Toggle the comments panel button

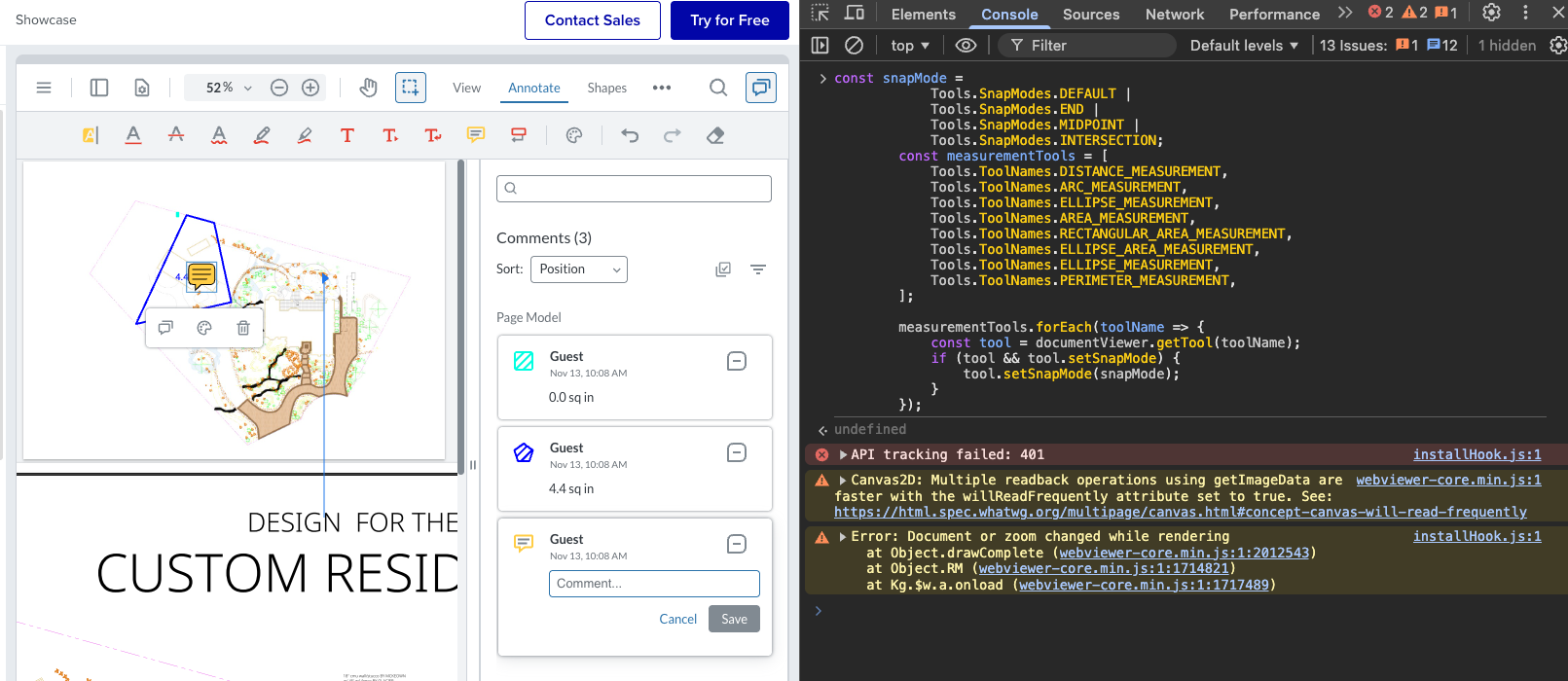click(760, 88)
